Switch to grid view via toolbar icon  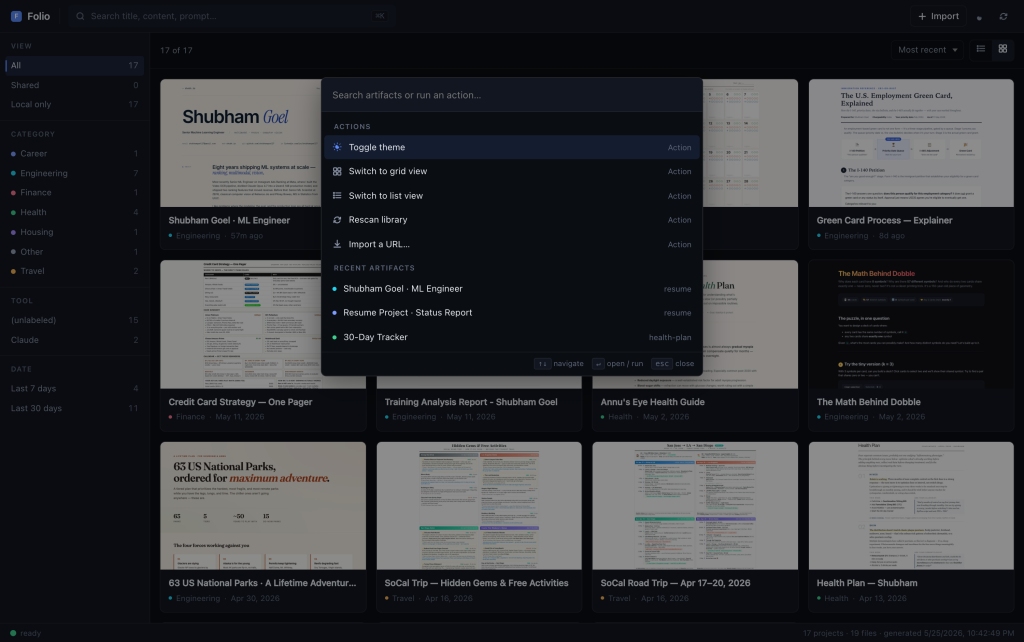click(1002, 49)
